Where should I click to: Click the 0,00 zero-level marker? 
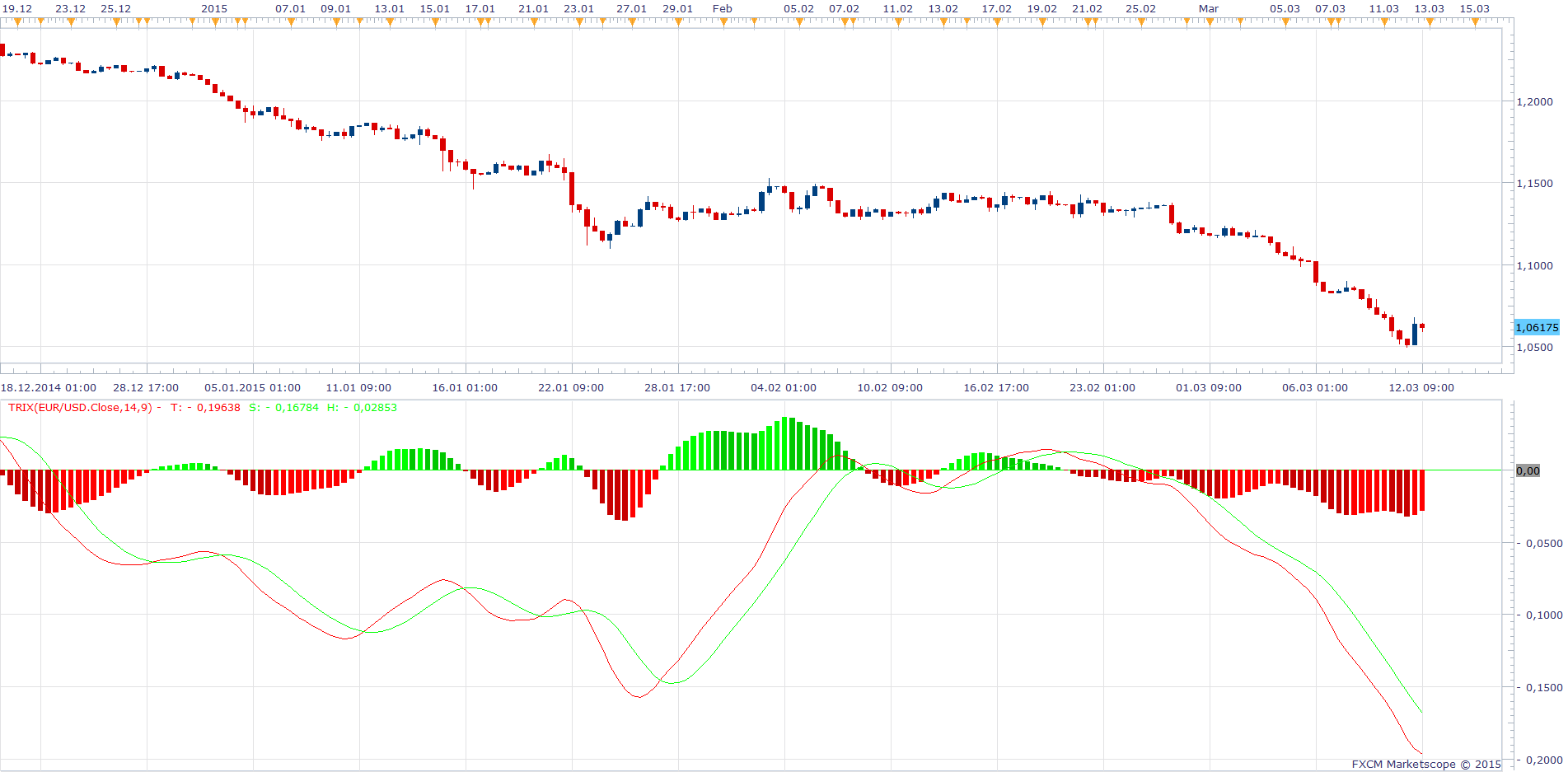[1528, 470]
